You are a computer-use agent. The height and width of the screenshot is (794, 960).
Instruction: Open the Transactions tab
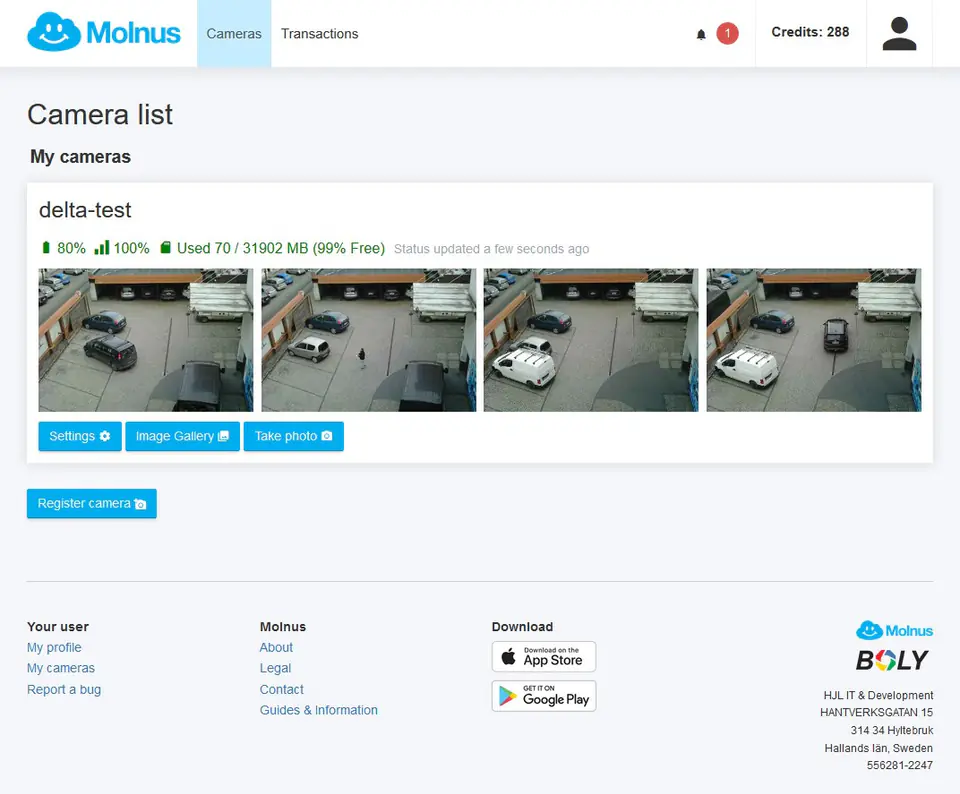pos(319,34)
